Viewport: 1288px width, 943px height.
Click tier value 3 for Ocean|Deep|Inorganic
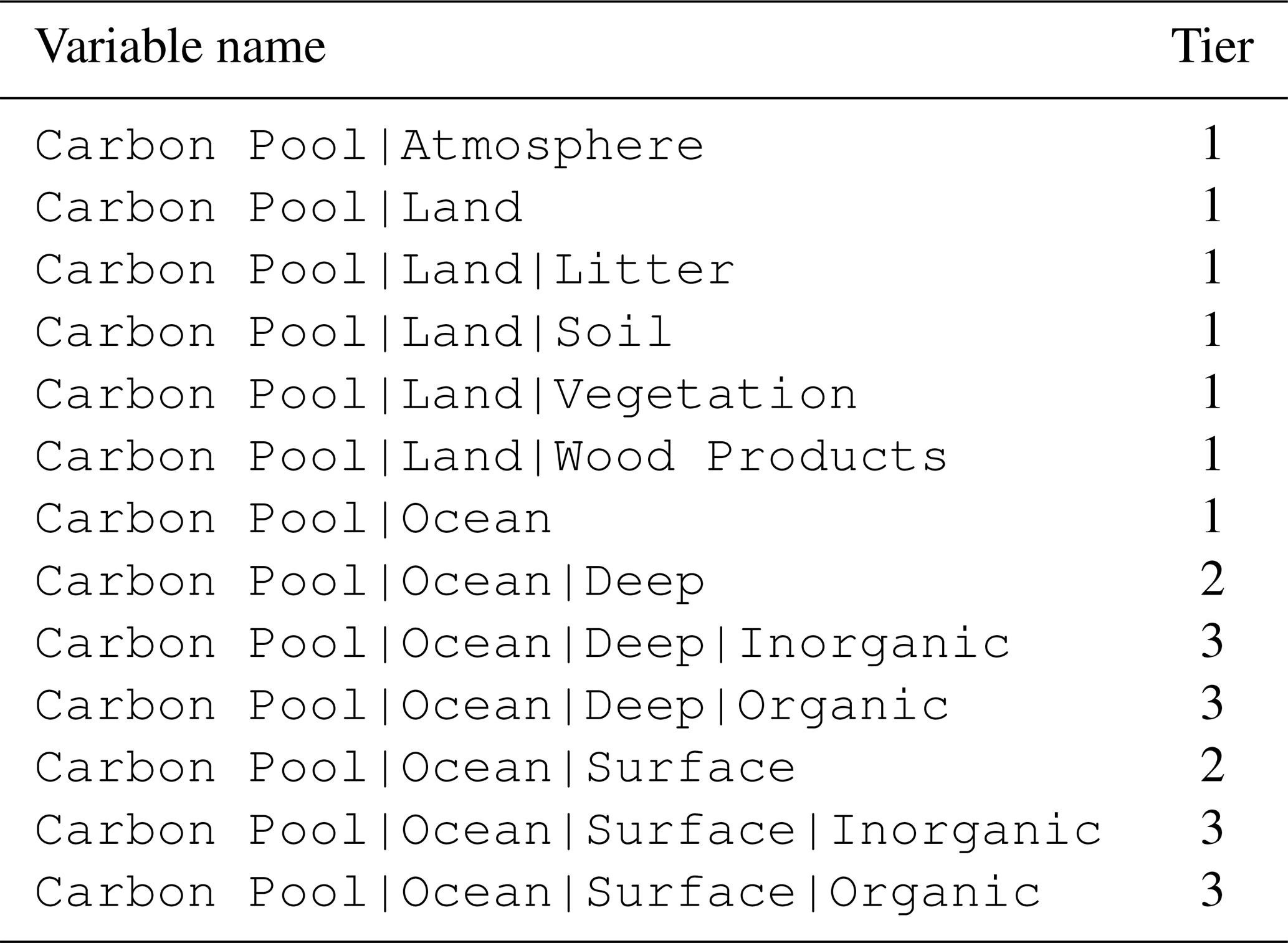click(1212, 643)
